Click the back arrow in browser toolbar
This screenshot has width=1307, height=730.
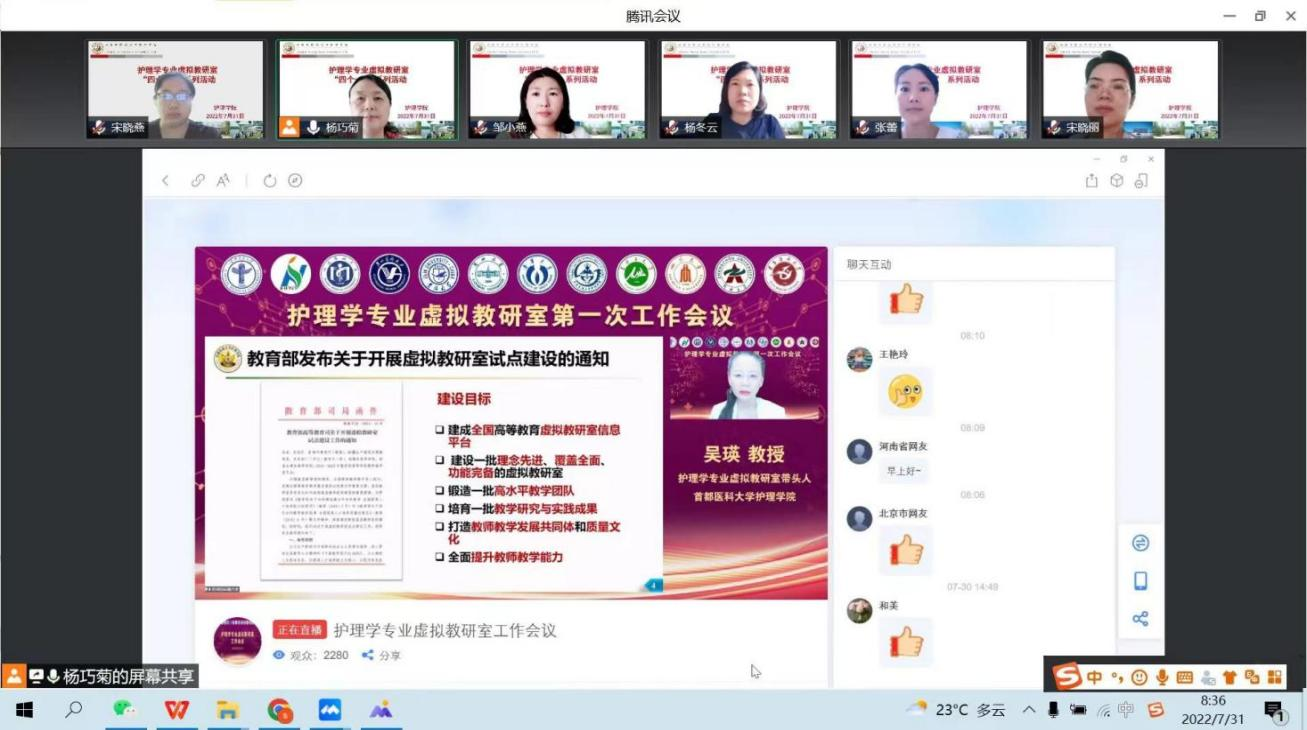[166, 181]
